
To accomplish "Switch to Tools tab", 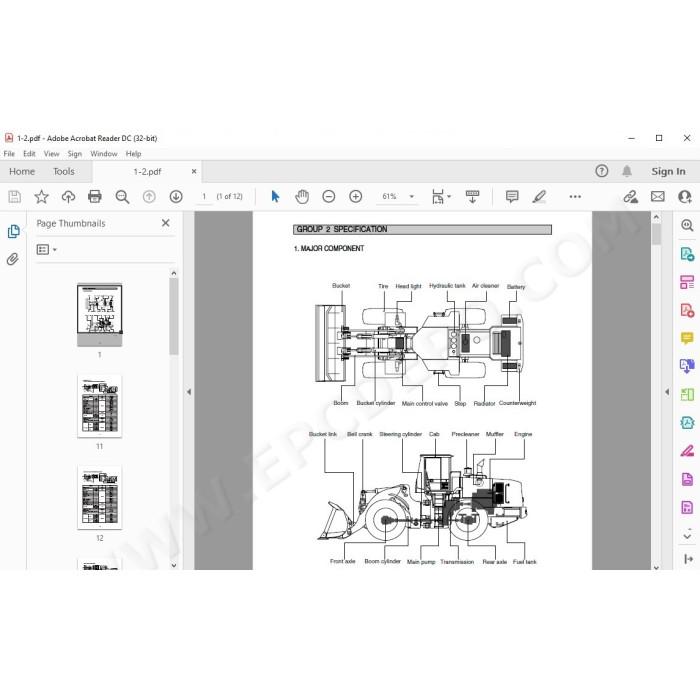I will click(x=64, y=171).
